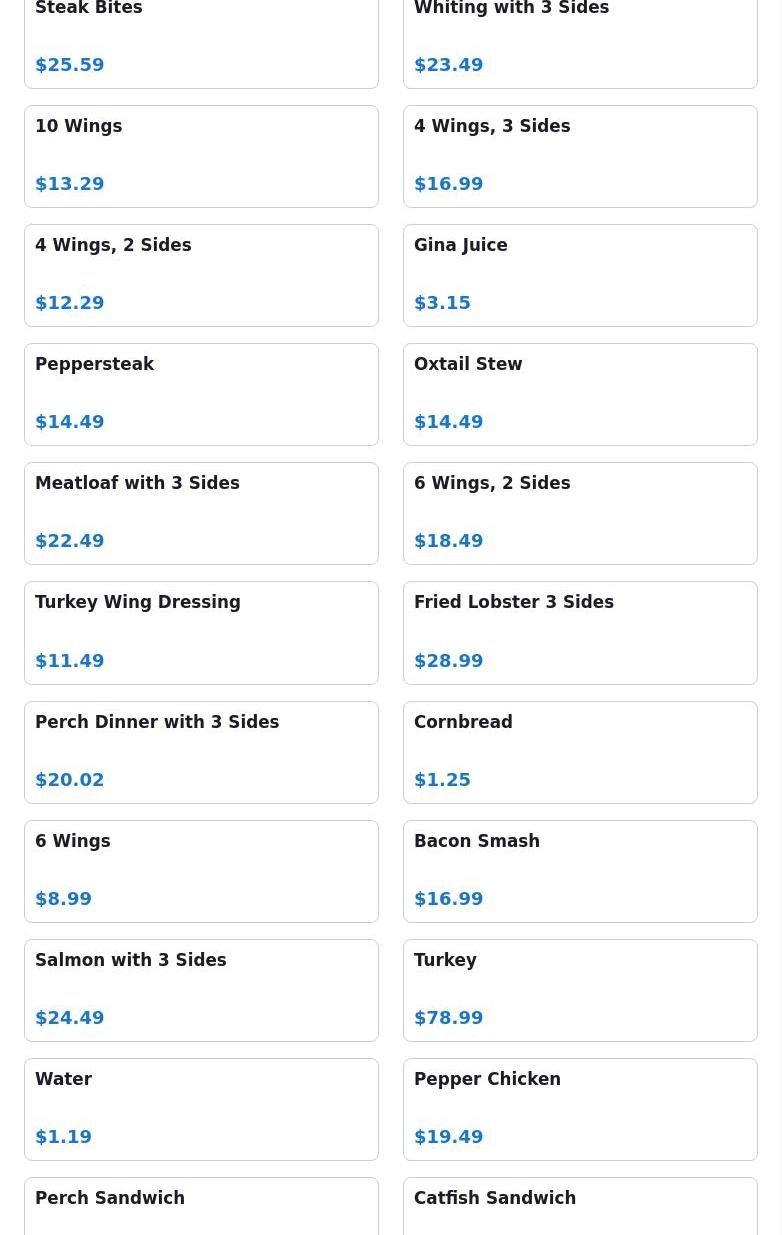This screenshot has height=1235, width=782.
Task: Open Turkey Wing Dressing item
Action: point(201,632)
